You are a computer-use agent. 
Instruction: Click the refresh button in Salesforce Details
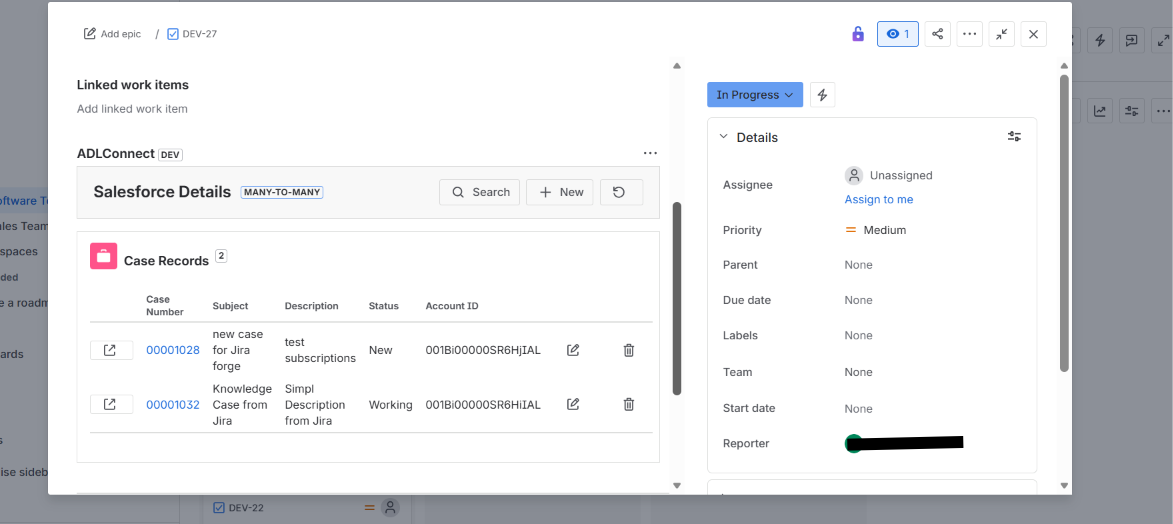tap(622, 192)
